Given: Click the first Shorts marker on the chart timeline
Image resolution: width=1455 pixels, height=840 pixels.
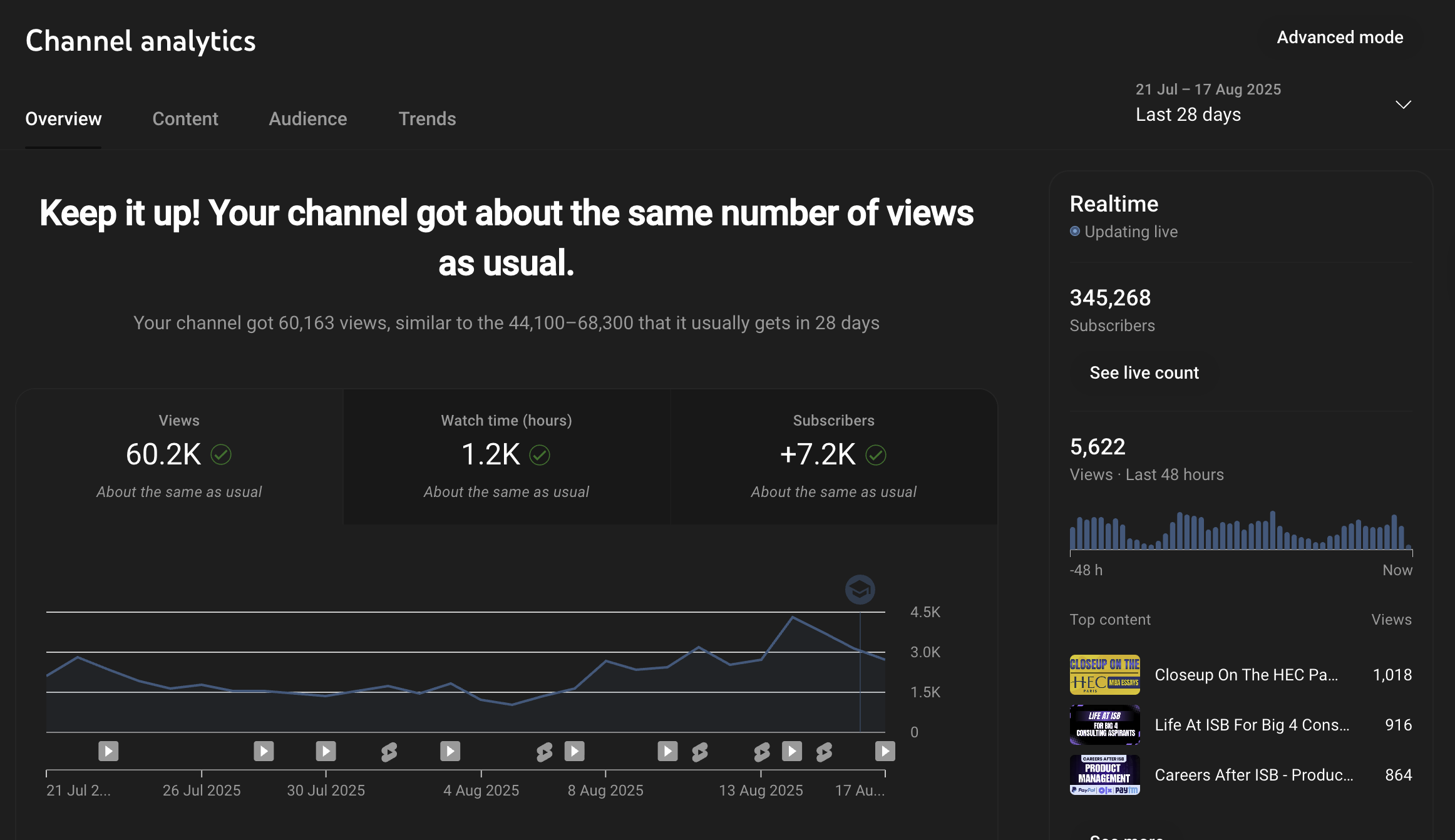Looking at the screenshot, I should [x=389, y=751].
